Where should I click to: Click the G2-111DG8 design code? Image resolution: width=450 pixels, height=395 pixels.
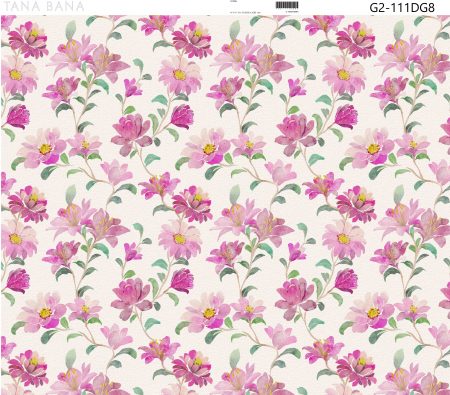tap(402, 7)
